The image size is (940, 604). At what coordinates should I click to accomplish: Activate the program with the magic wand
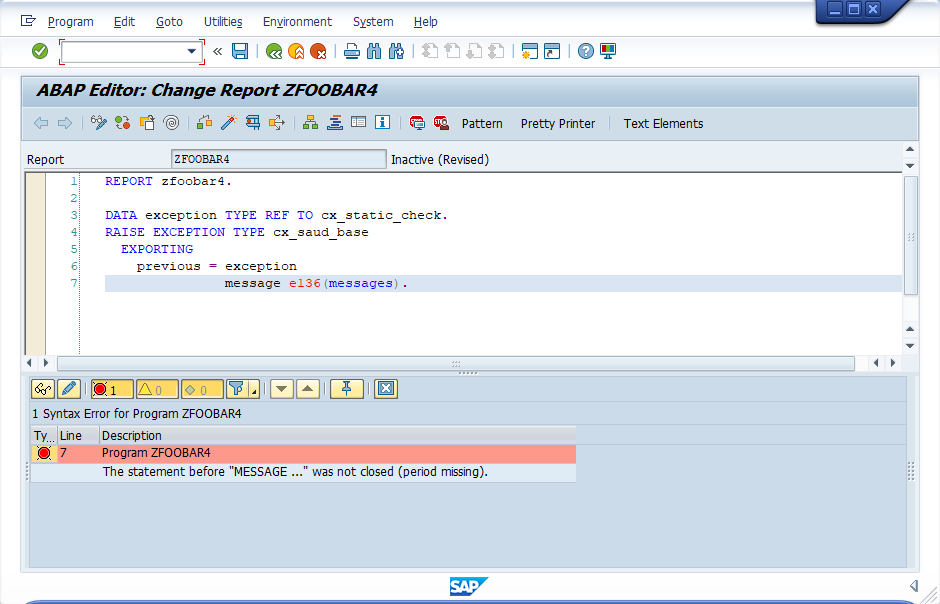[x=228, y=123]
